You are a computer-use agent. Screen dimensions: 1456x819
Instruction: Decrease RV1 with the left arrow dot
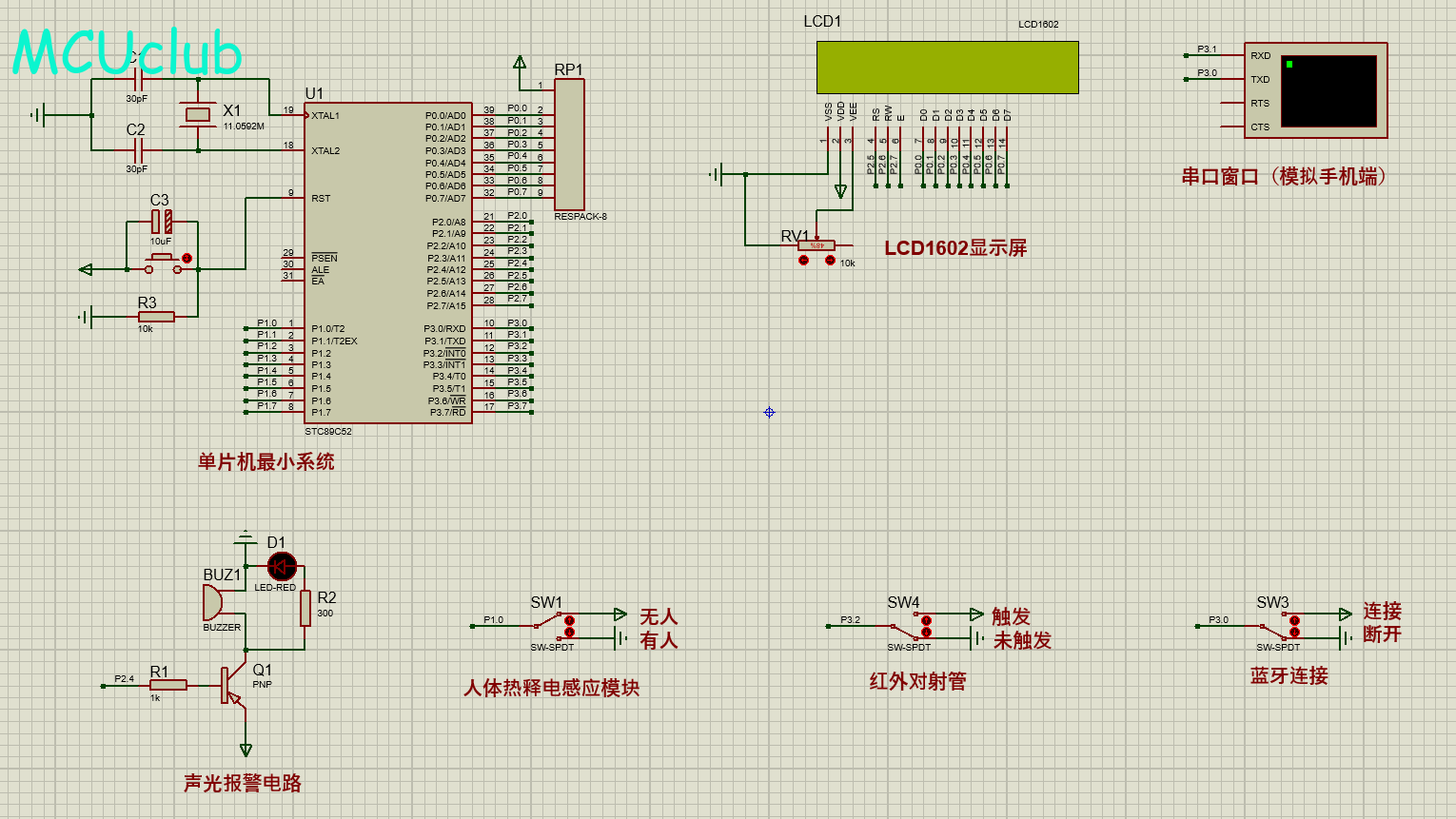click(804, 261)
